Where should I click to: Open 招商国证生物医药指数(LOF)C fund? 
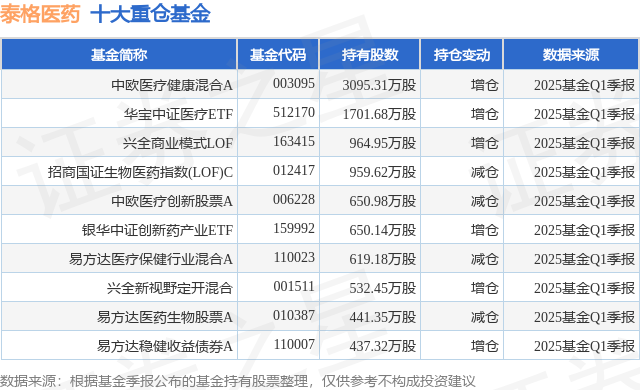[x=140, y=172]
